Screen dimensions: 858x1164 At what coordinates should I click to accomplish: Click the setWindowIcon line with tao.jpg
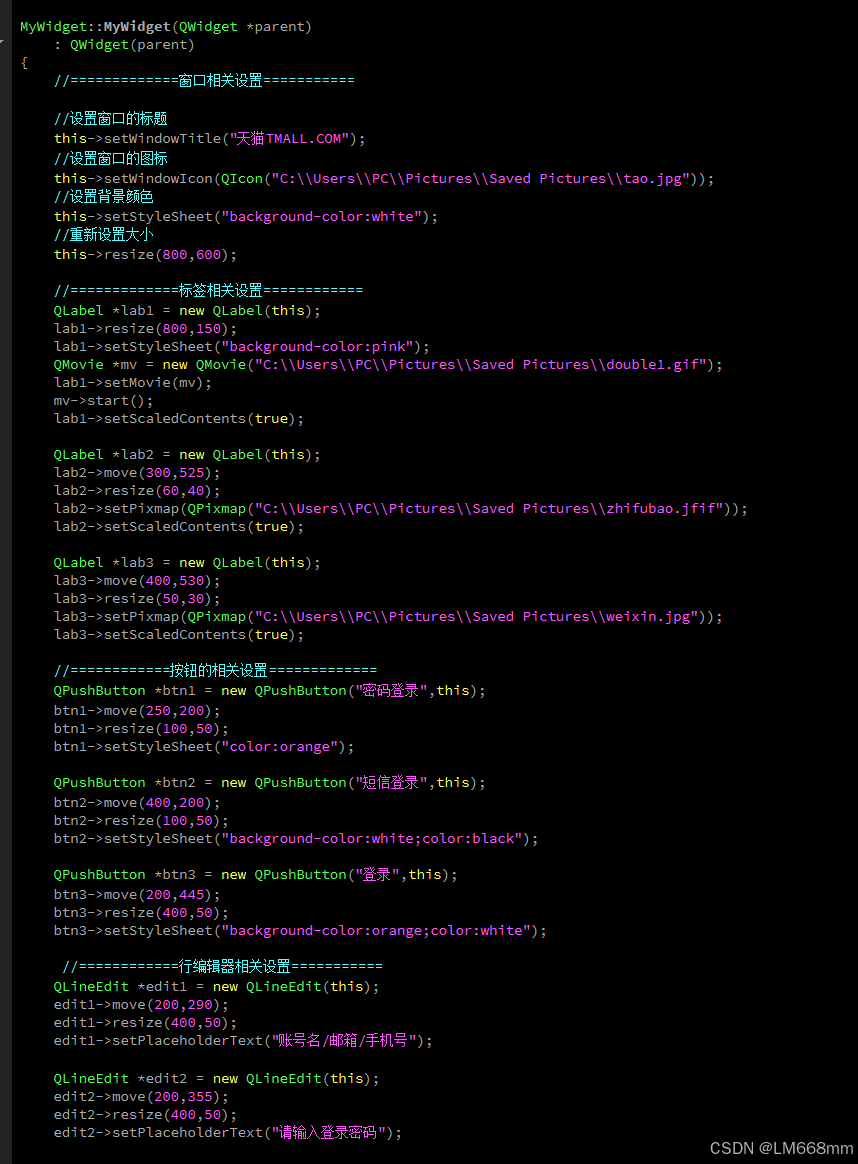[x=384, y=178]
